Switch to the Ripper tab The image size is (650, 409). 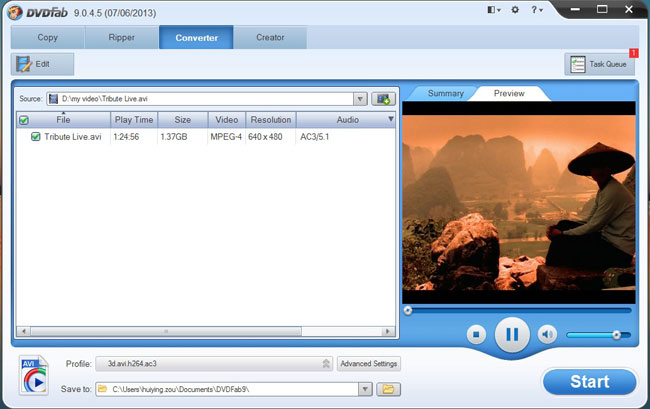(x=121, y=37)
